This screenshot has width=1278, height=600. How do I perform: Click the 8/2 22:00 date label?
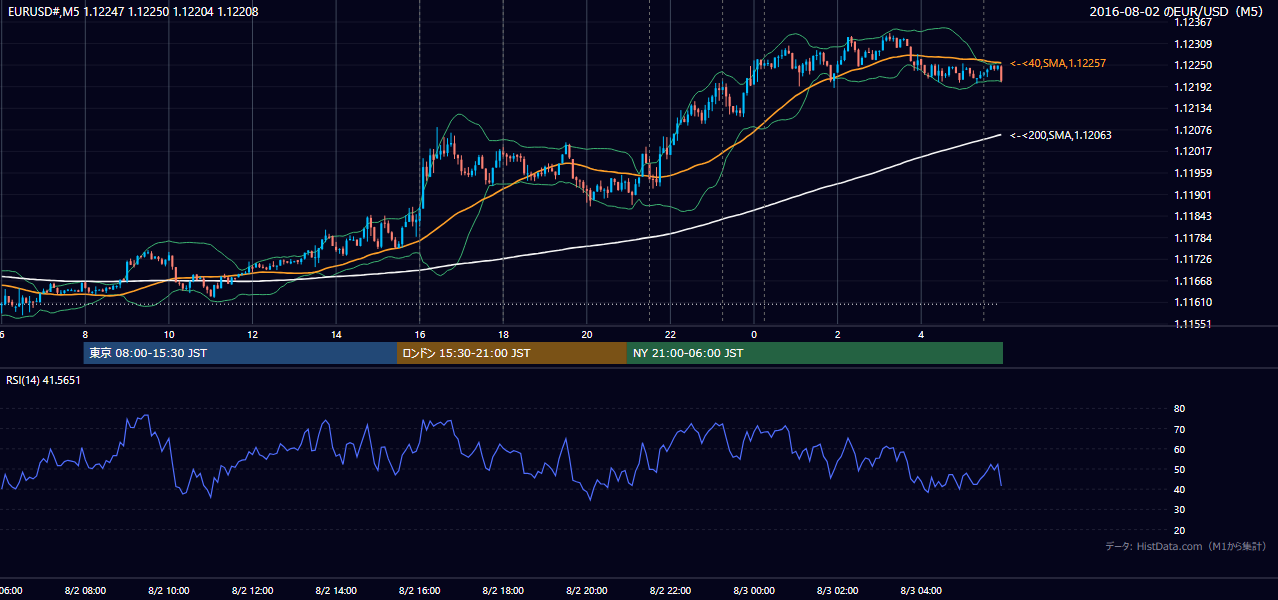tap(671, 591)
